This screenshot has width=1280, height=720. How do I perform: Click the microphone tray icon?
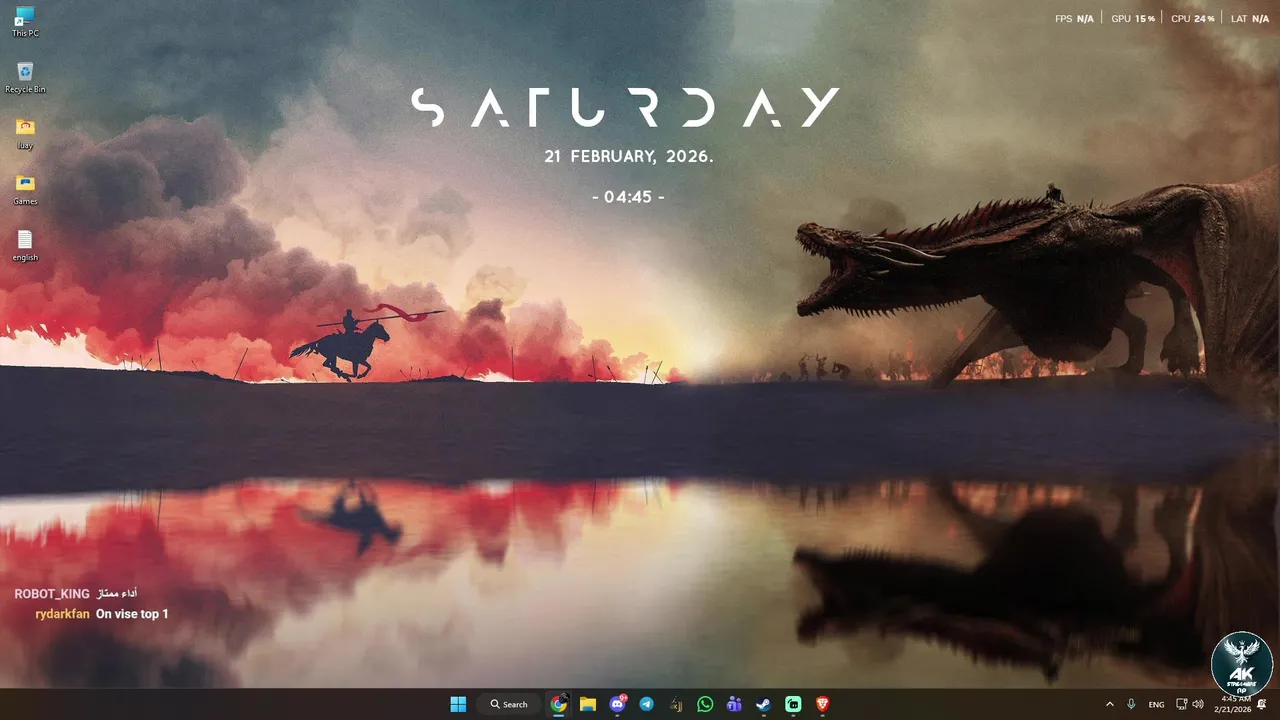click(1131, 704)
